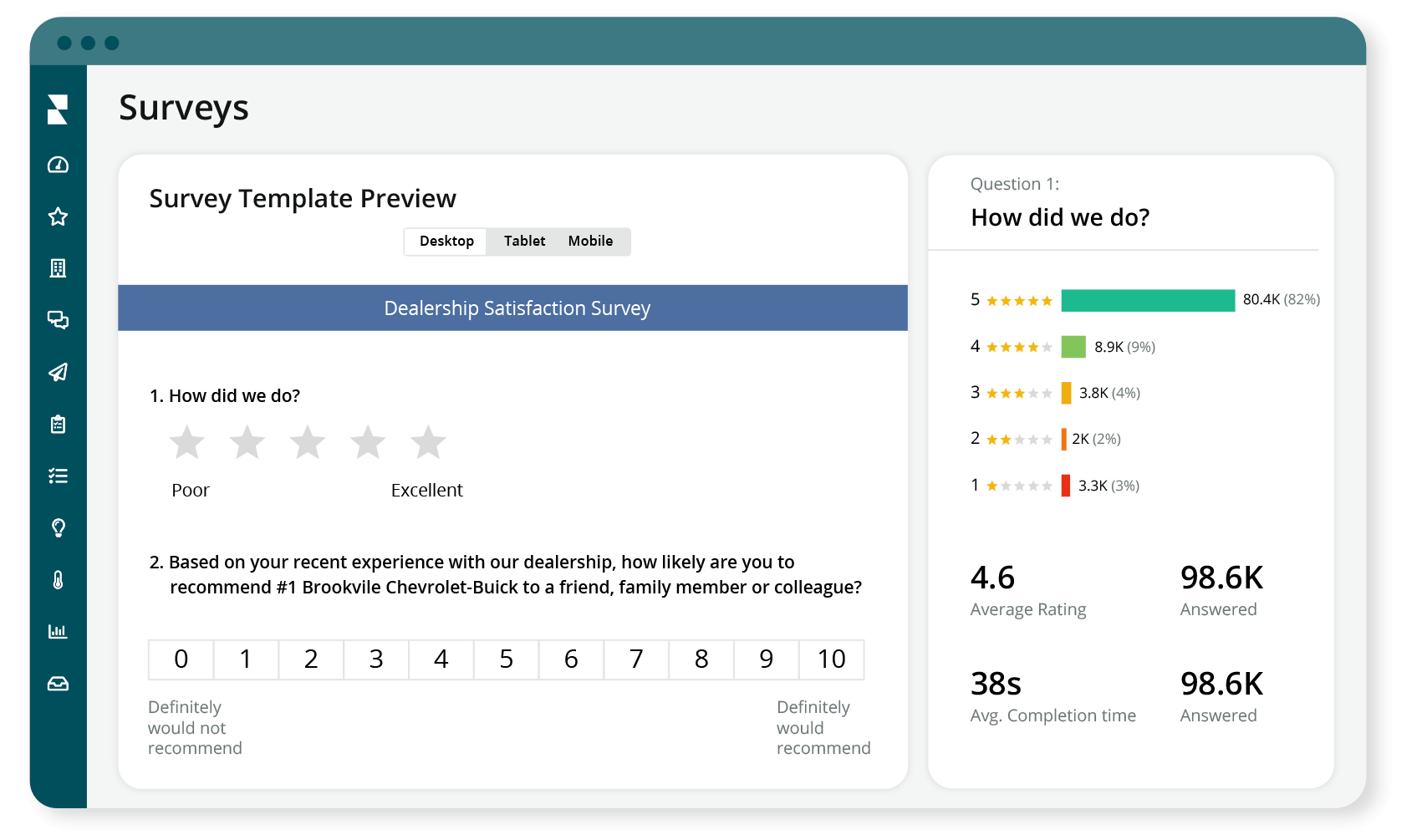Open the paper plane campaigns icon
Viewport: 1417px width, 840px height.
(58, 372)
